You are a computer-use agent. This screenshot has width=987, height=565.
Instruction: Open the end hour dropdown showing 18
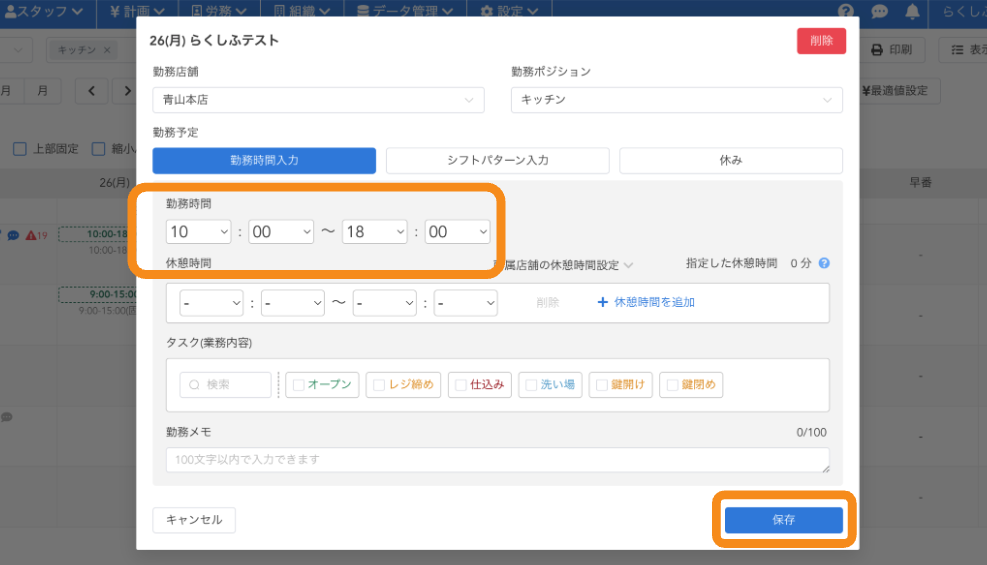pos(375,232)
